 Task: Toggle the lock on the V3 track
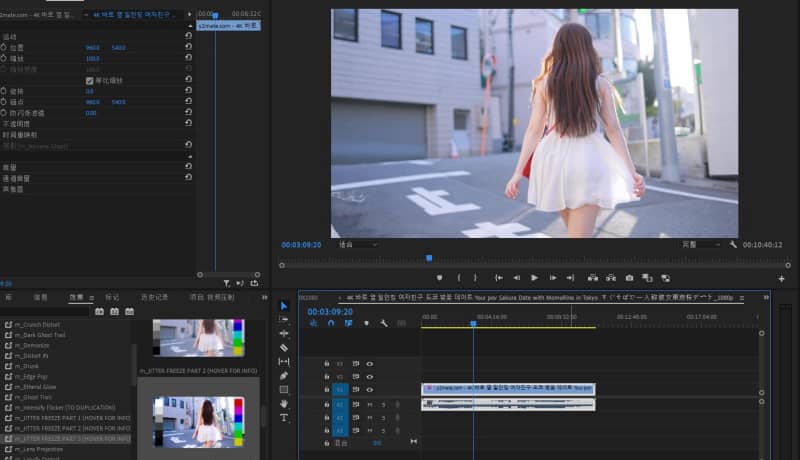(327, 363)
